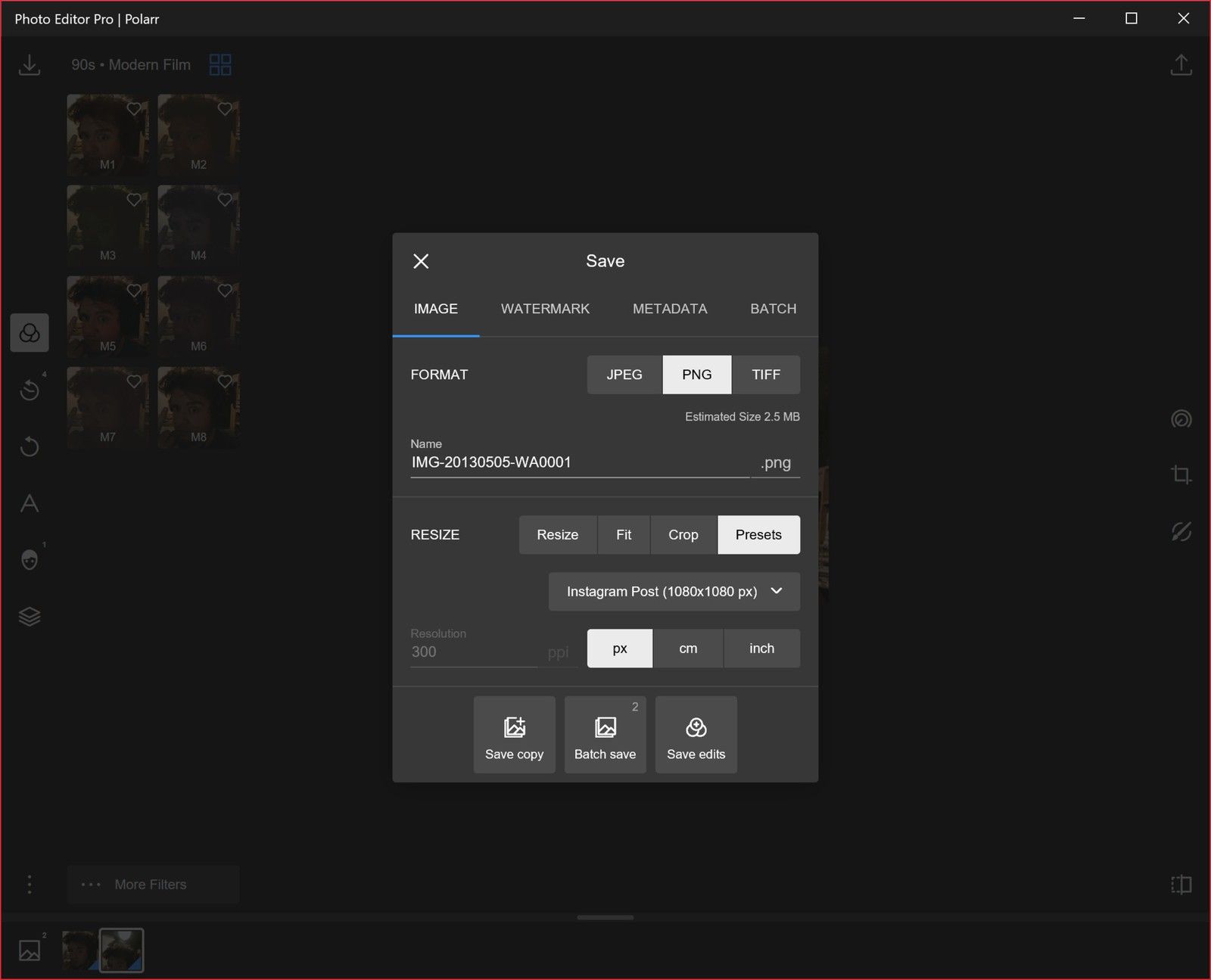Switch format to JPEG
This screenshot has width=1211, height=980.
(x=624, y=374)
